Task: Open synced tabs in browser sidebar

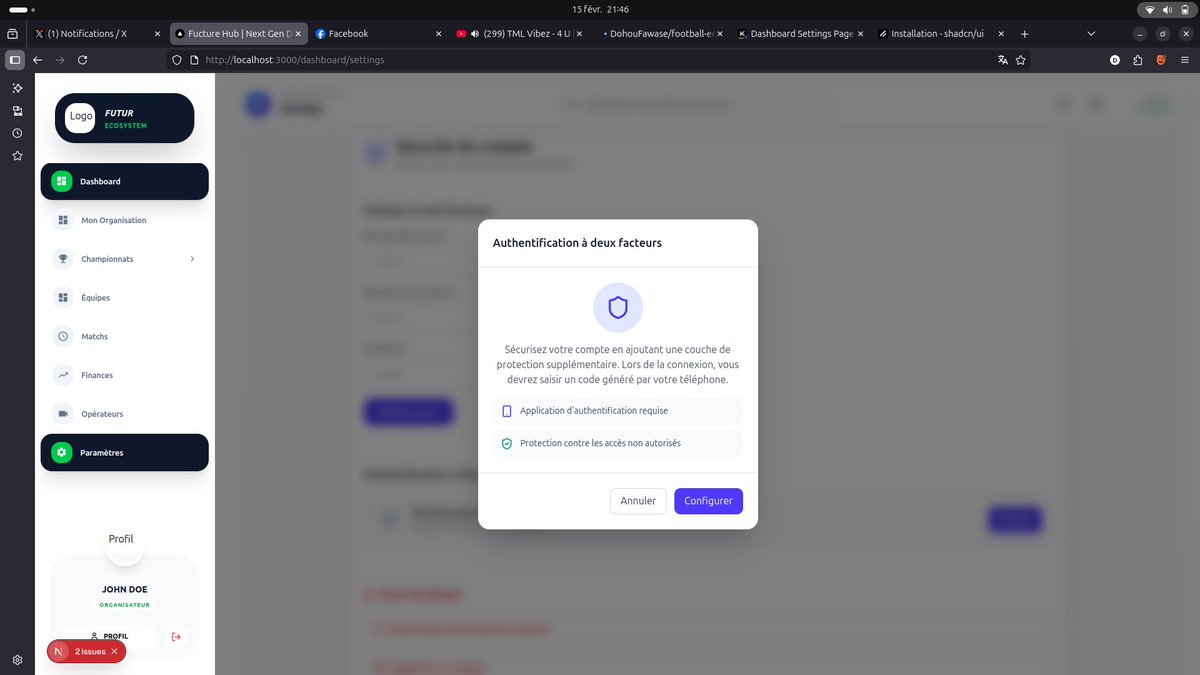Action: [17, 111]
